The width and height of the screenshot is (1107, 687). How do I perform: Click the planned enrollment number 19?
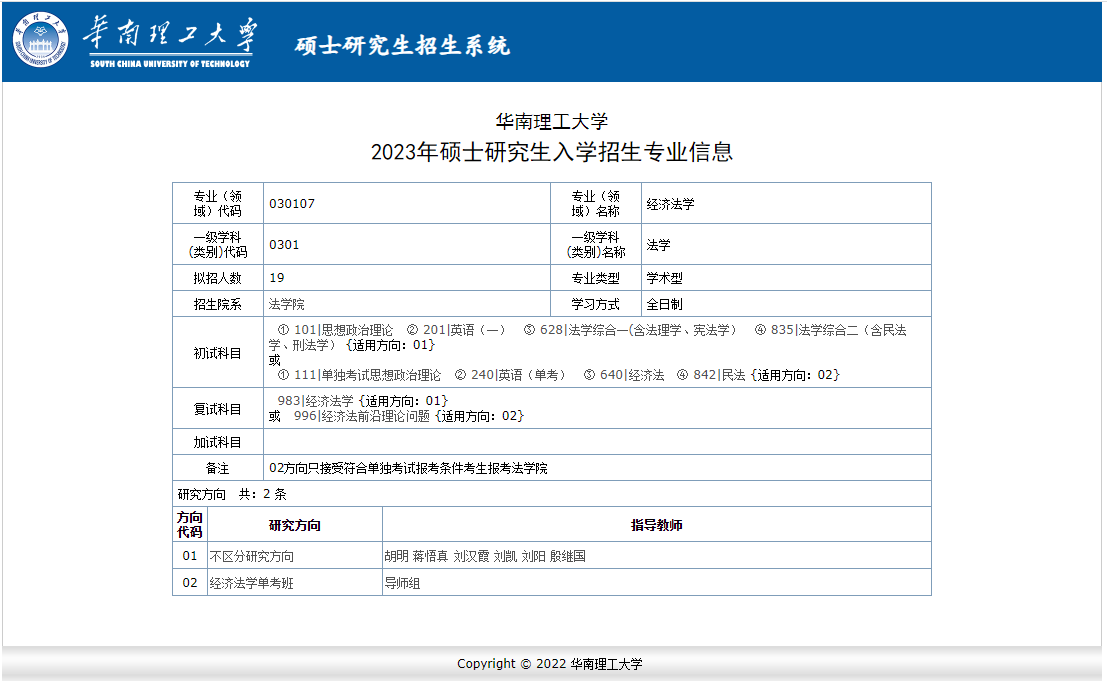pos(277,278)
